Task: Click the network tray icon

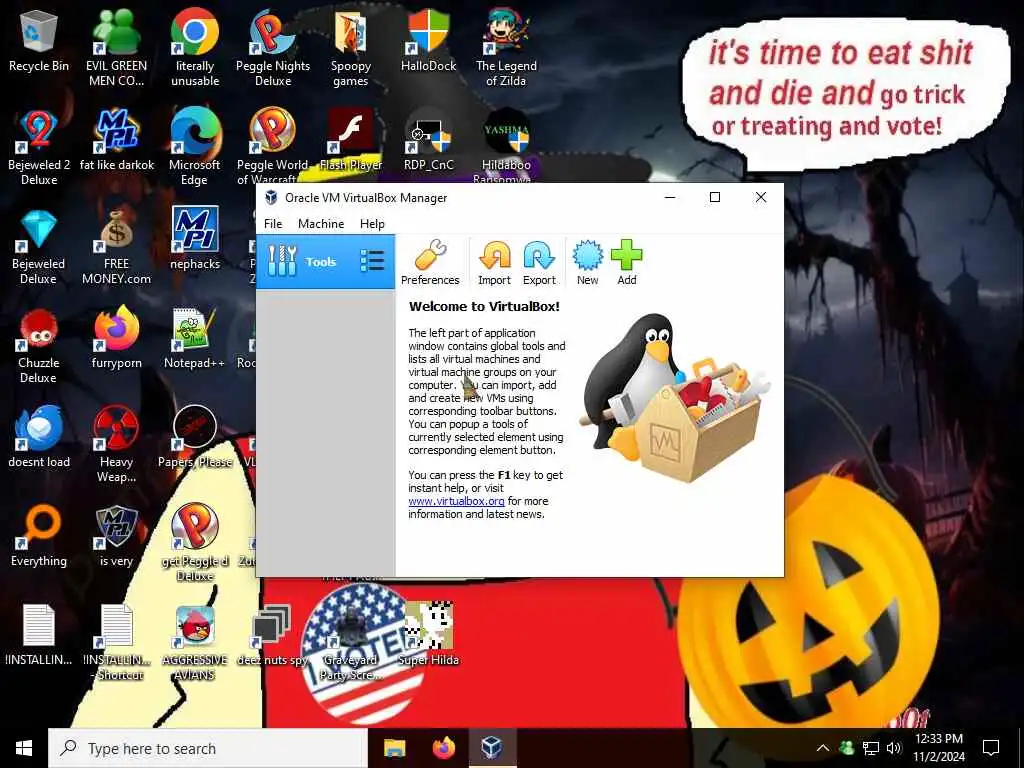Action: tap(871, 748)
